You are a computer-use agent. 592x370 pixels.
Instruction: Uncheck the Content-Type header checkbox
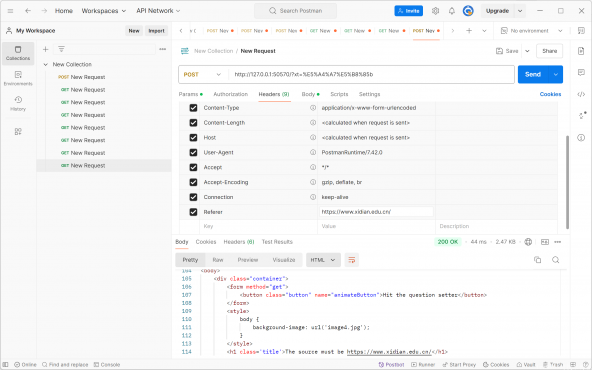[193, 108]
